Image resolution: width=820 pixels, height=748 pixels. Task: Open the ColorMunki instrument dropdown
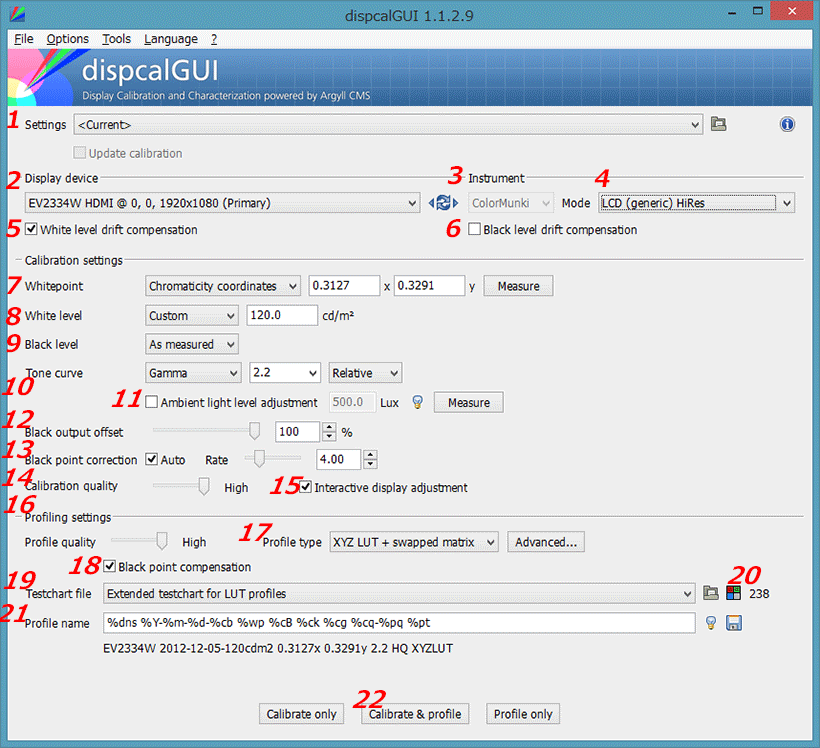tap(510, 203)
